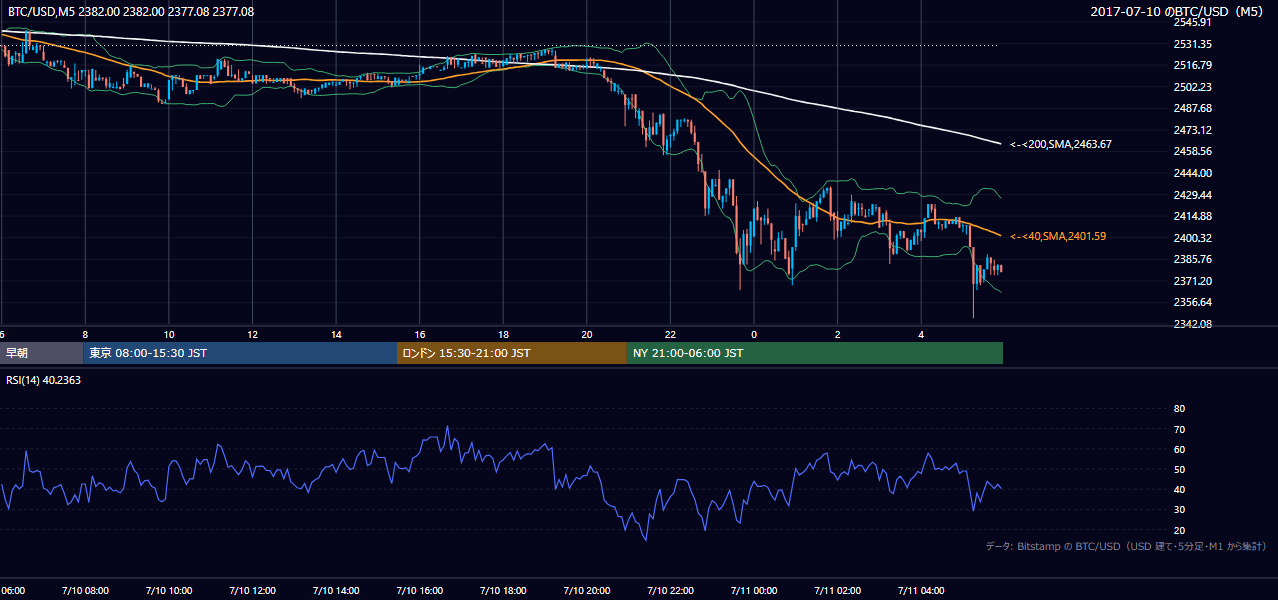Click hour label 0 on price chart axis

(754, 334)
